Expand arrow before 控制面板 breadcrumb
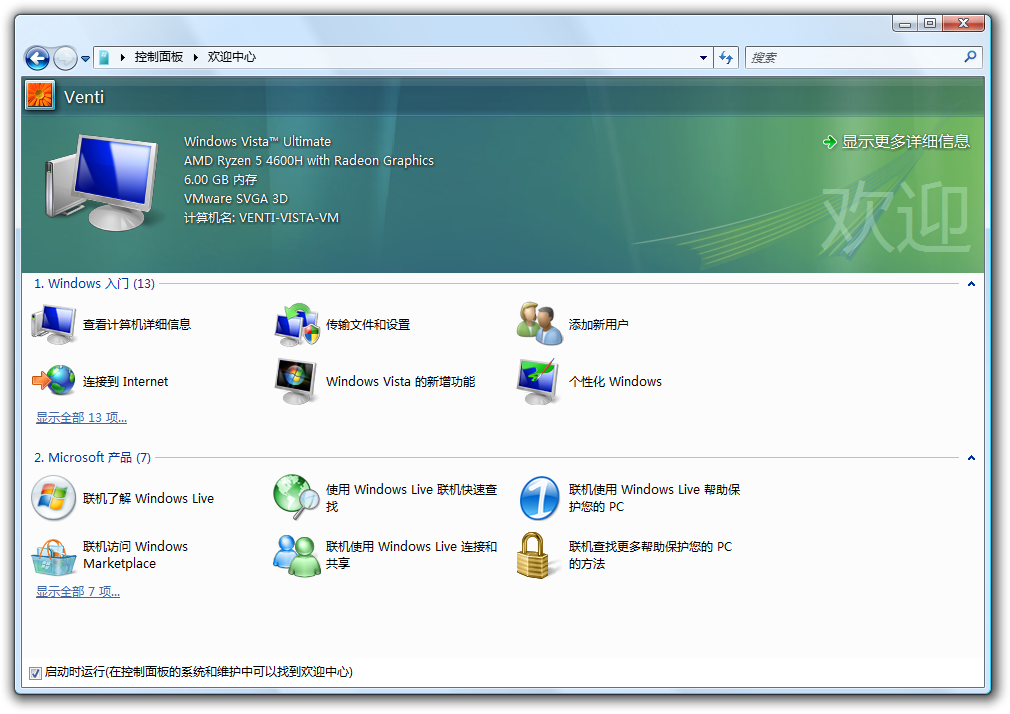Image resolution: width=1010 pixels, height=714 pixels. 122,57
